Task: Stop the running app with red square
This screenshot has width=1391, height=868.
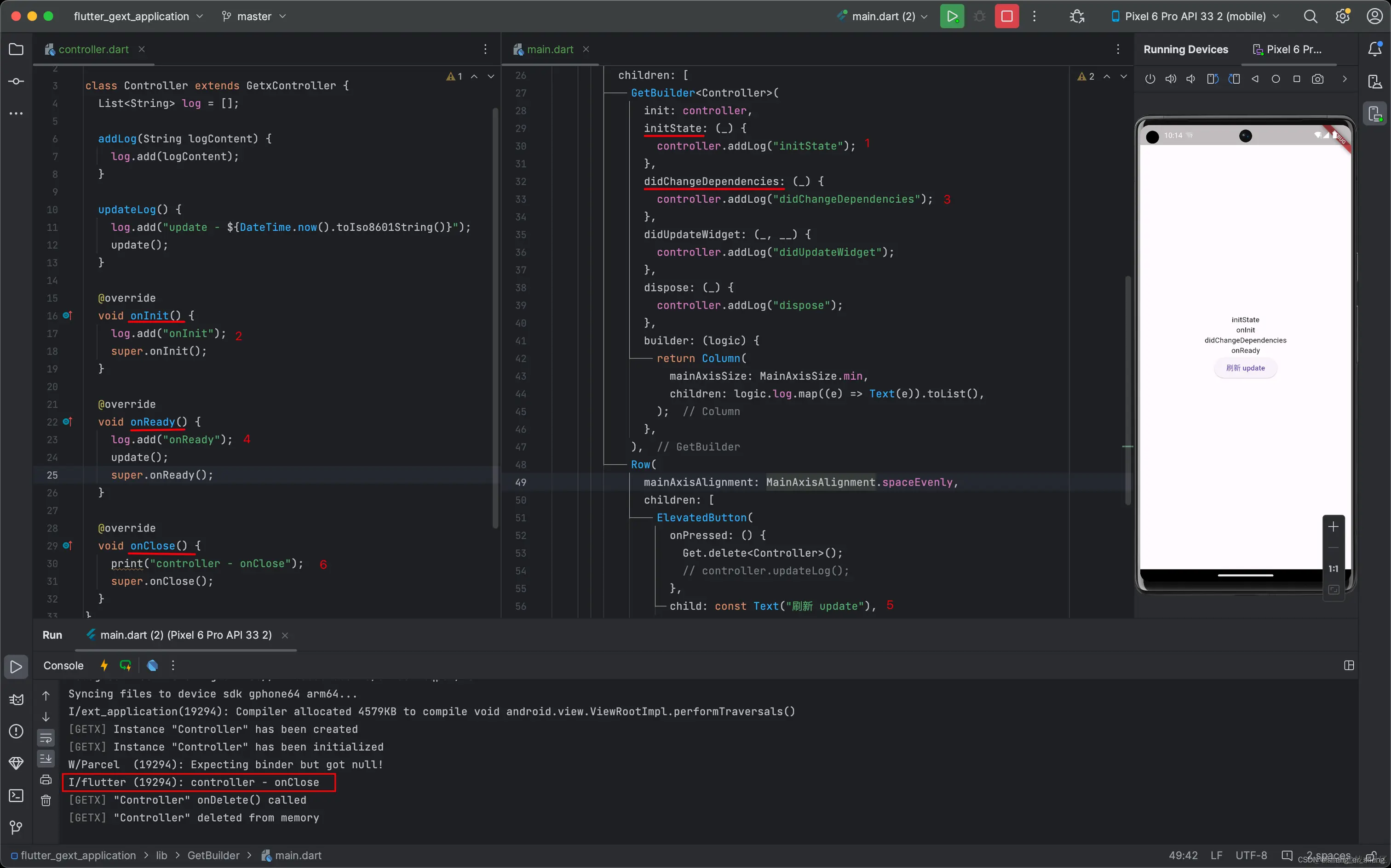Action: 1006,16
